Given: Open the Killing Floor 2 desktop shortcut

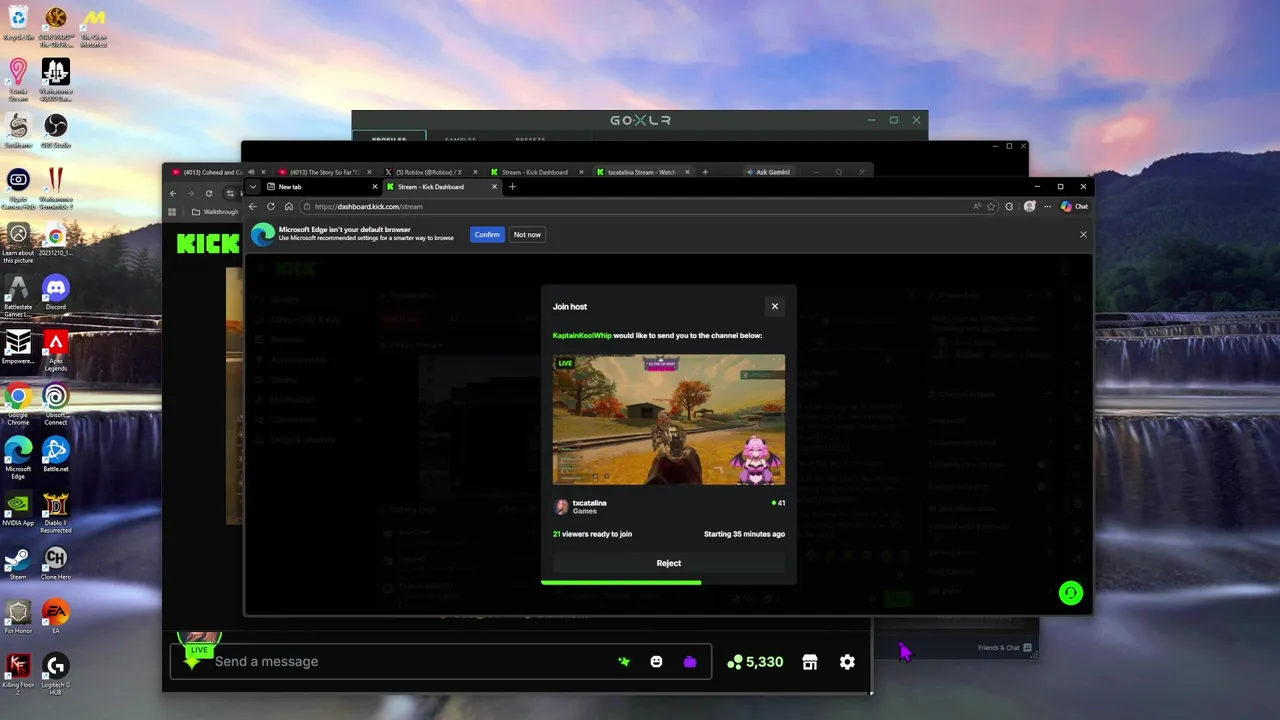Looking at the screenshot, I should [x=18, y=675].
